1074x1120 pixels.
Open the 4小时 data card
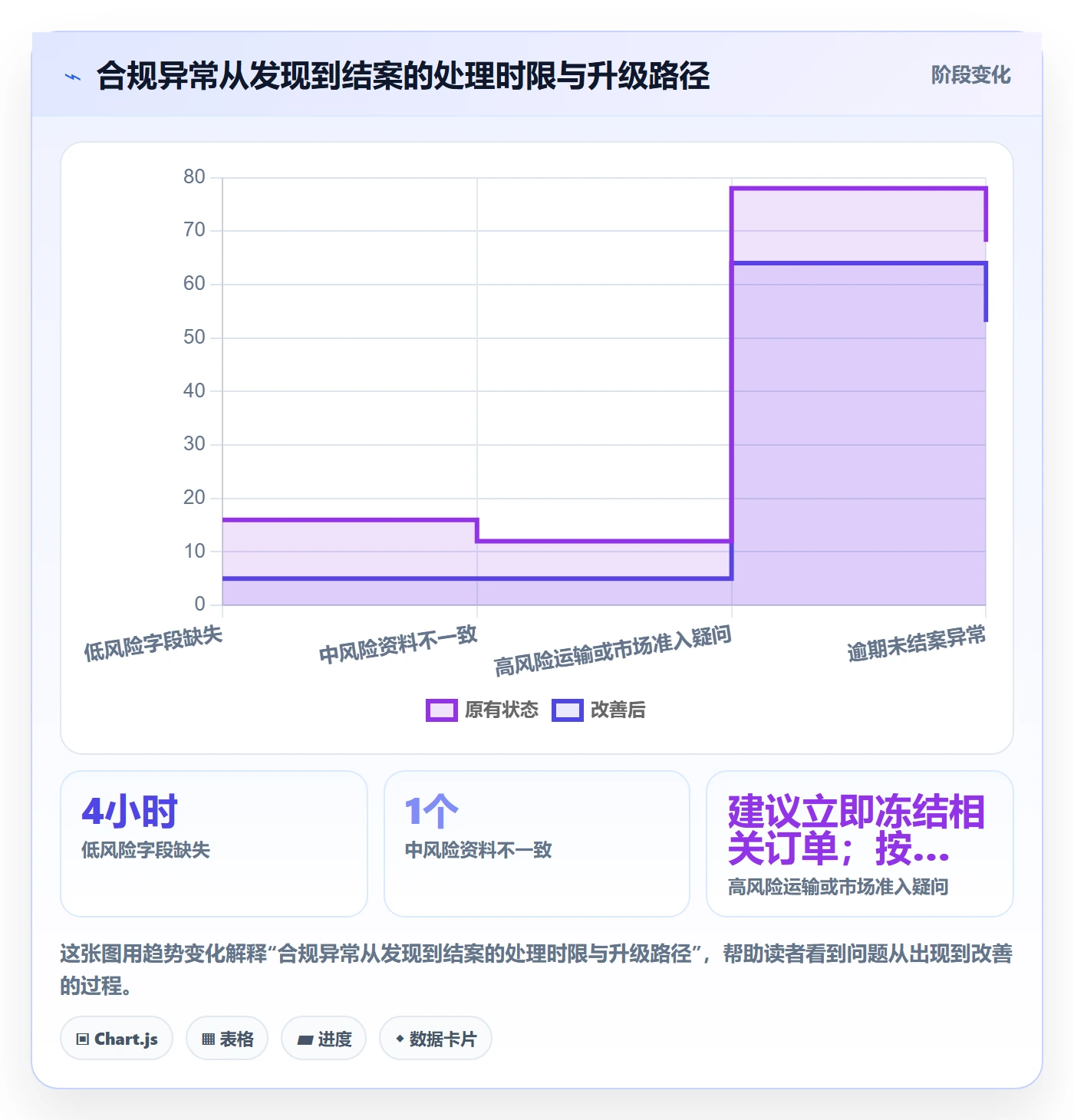[214, 844]
